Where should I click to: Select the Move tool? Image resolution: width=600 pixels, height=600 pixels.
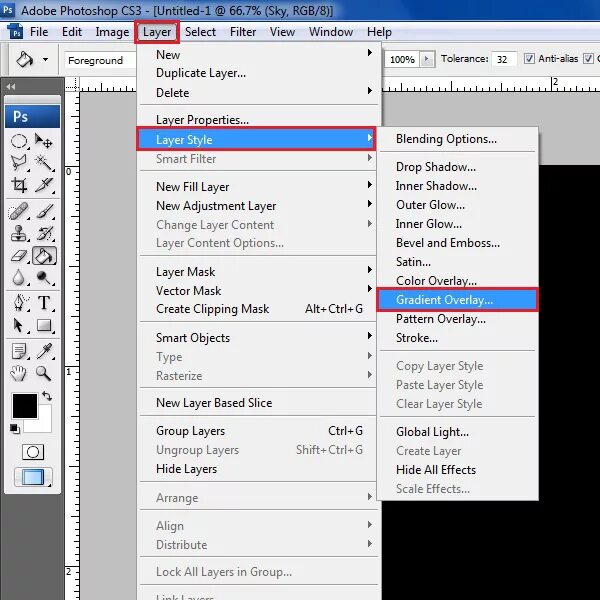44,141
